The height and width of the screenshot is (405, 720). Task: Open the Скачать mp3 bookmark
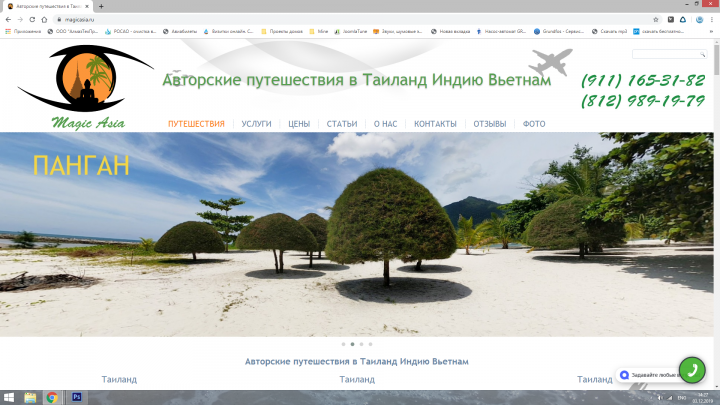[x=609, y=32]
